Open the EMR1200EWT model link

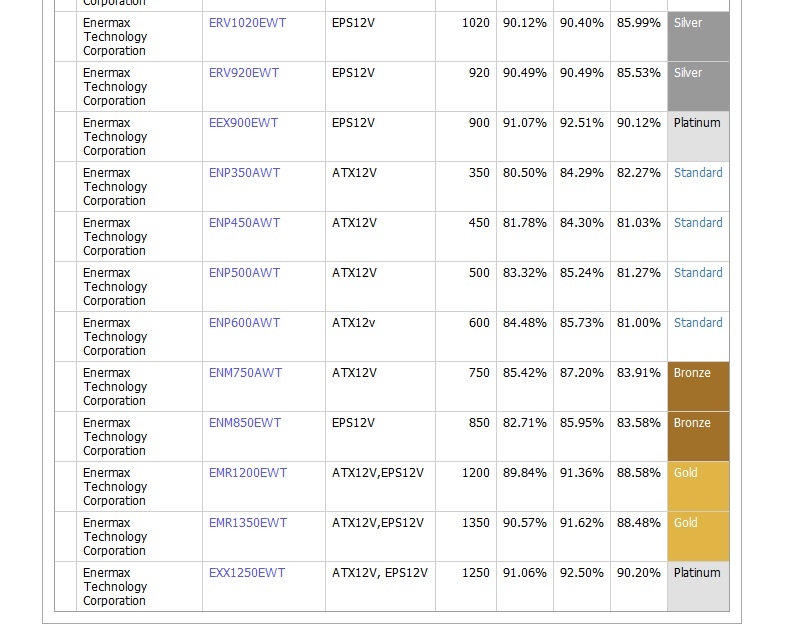coord(248,473)
